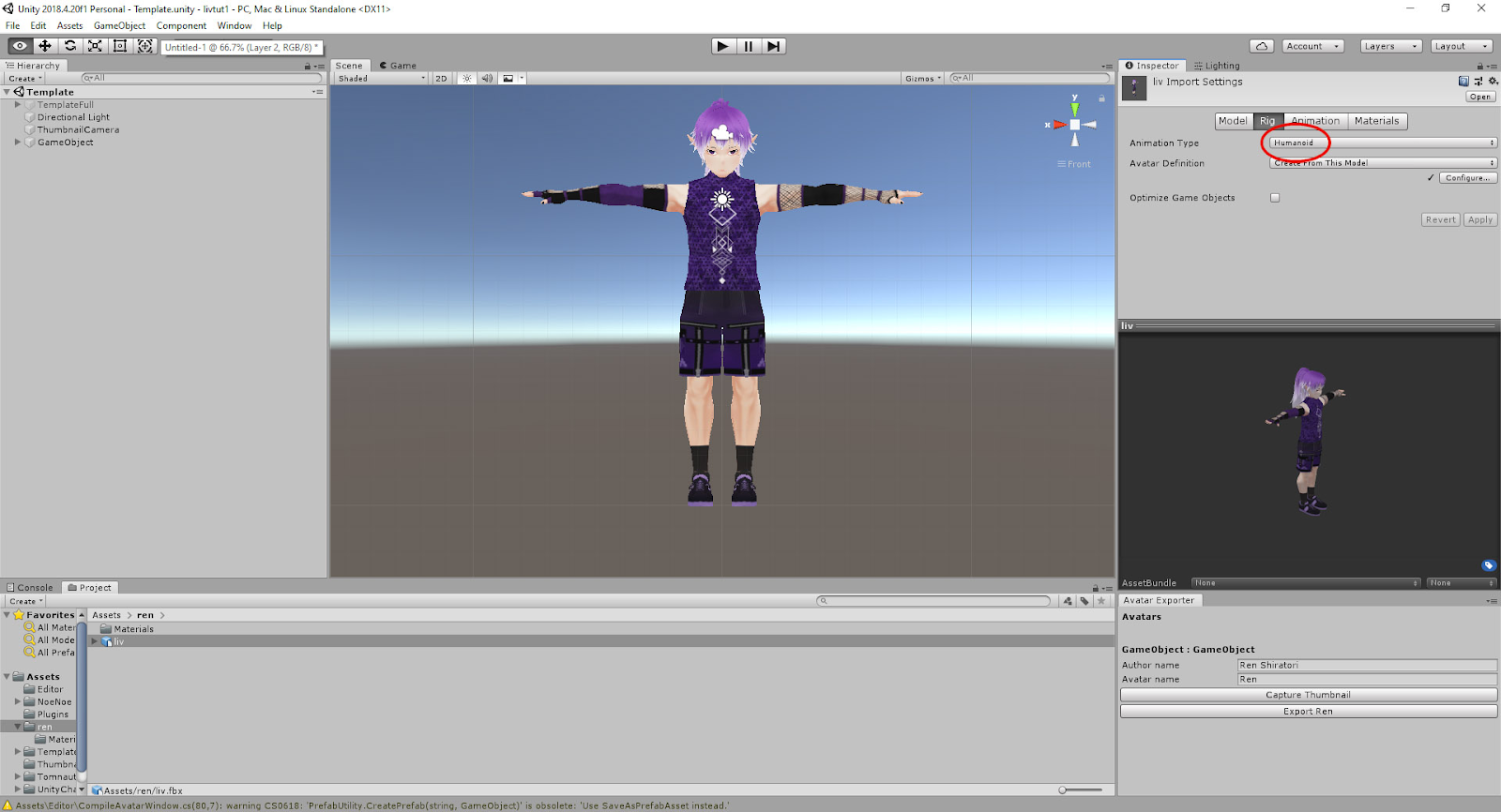This screenshot has height=812, width=1501.
Task: Toggle scene audio
Action: tap(487, 79)
